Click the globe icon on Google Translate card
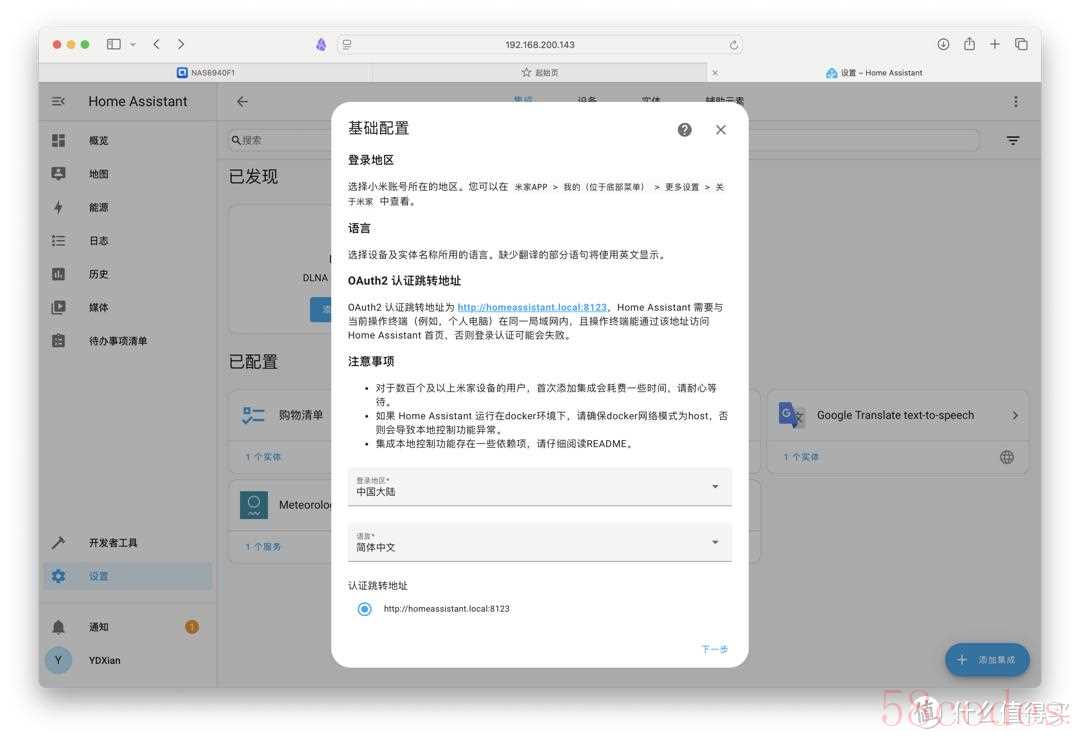The width and height of the screenshot is (1080, 739). click(x=1006, y=457)
